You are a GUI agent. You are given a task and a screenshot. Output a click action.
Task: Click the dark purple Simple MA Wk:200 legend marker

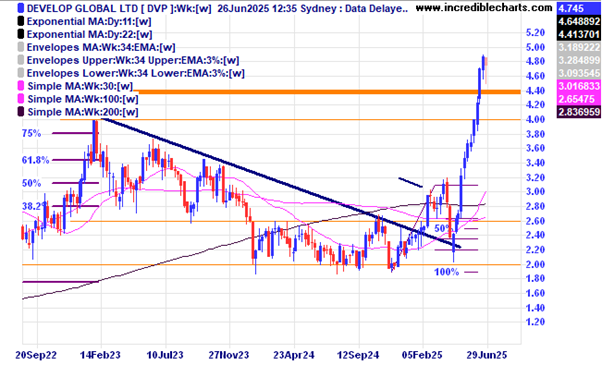(21, 112)
